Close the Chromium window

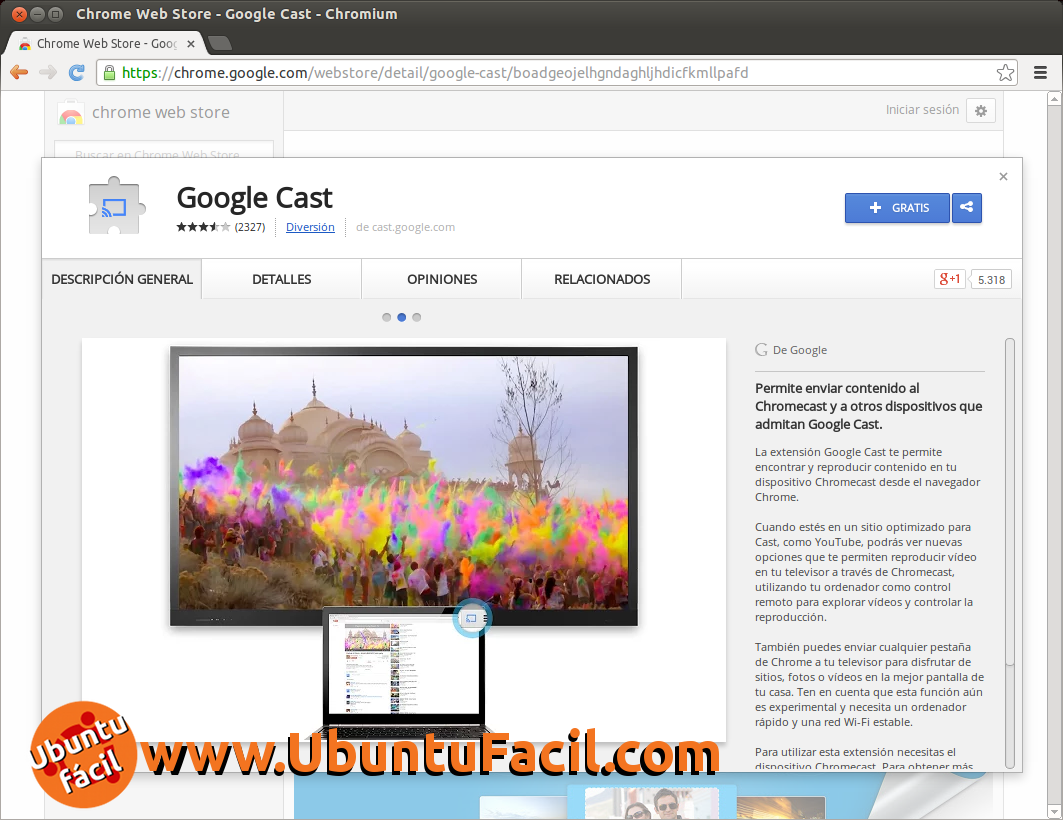[20, 14]
